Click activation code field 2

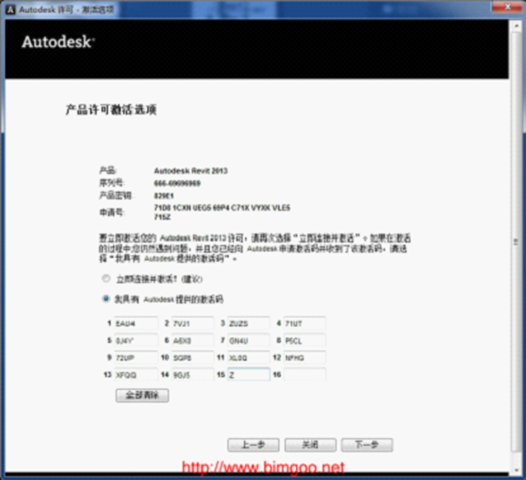[193, 323]
